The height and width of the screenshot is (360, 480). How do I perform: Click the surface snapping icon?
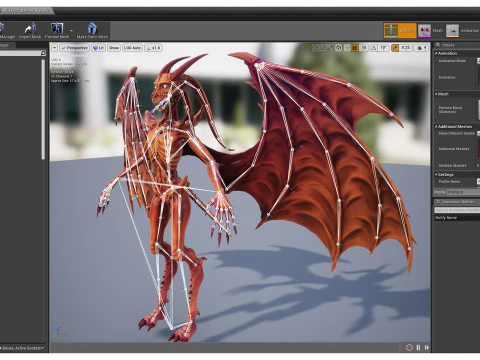tap(347, 48)
